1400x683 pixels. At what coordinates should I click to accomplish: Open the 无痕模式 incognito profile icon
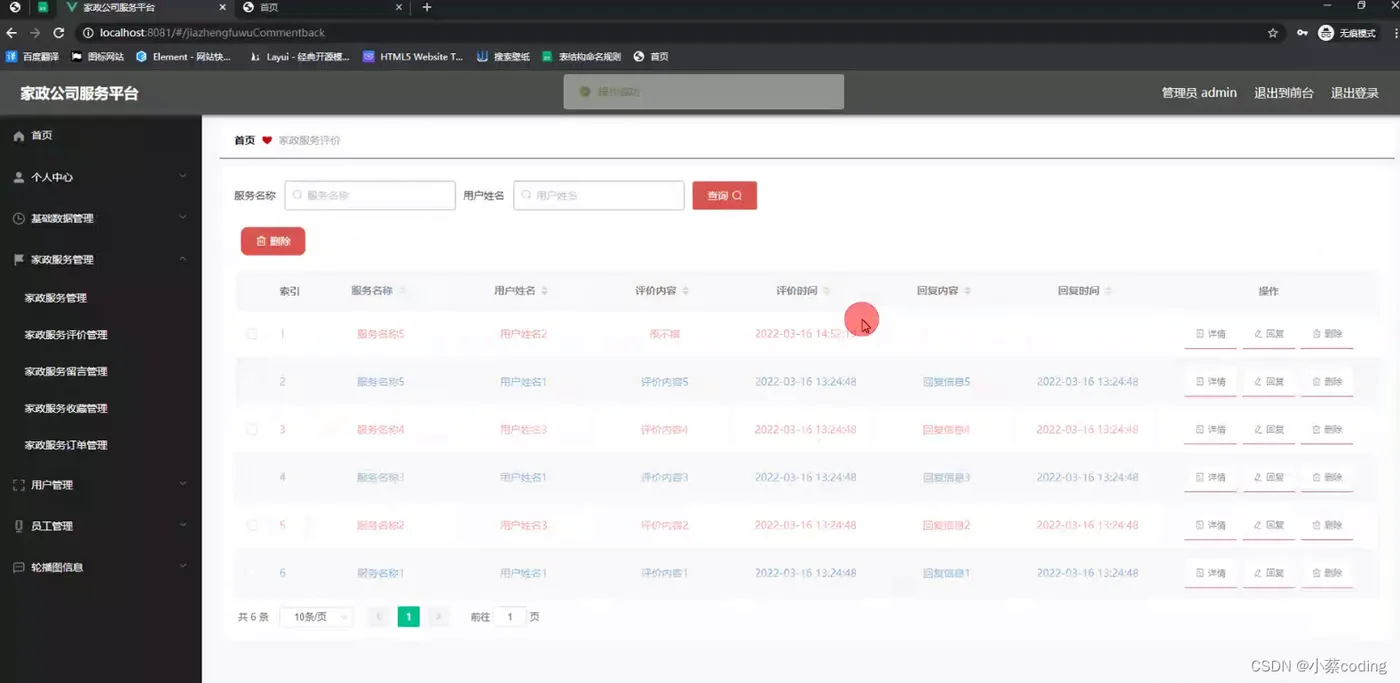tap(1326, 33)
